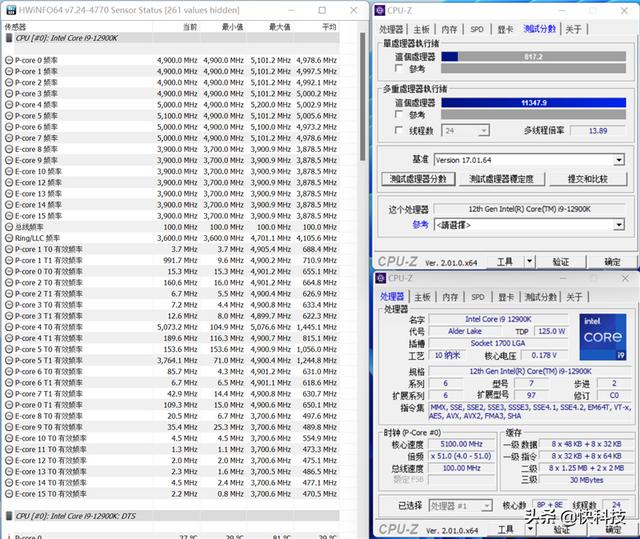Select the CPU [#0]: Intel Core i9-12900K: DTS row

(172, 516)
